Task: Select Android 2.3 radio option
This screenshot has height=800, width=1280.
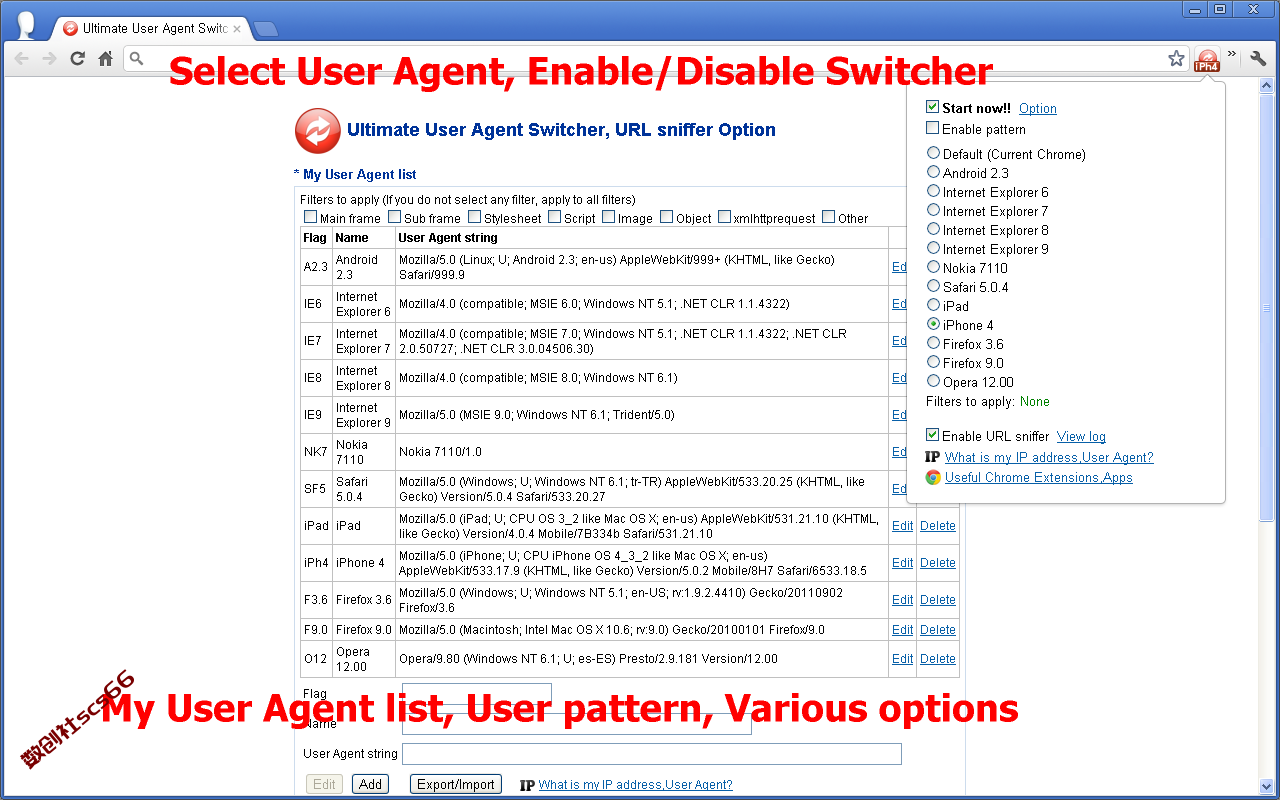Action: tap(933, 172)
